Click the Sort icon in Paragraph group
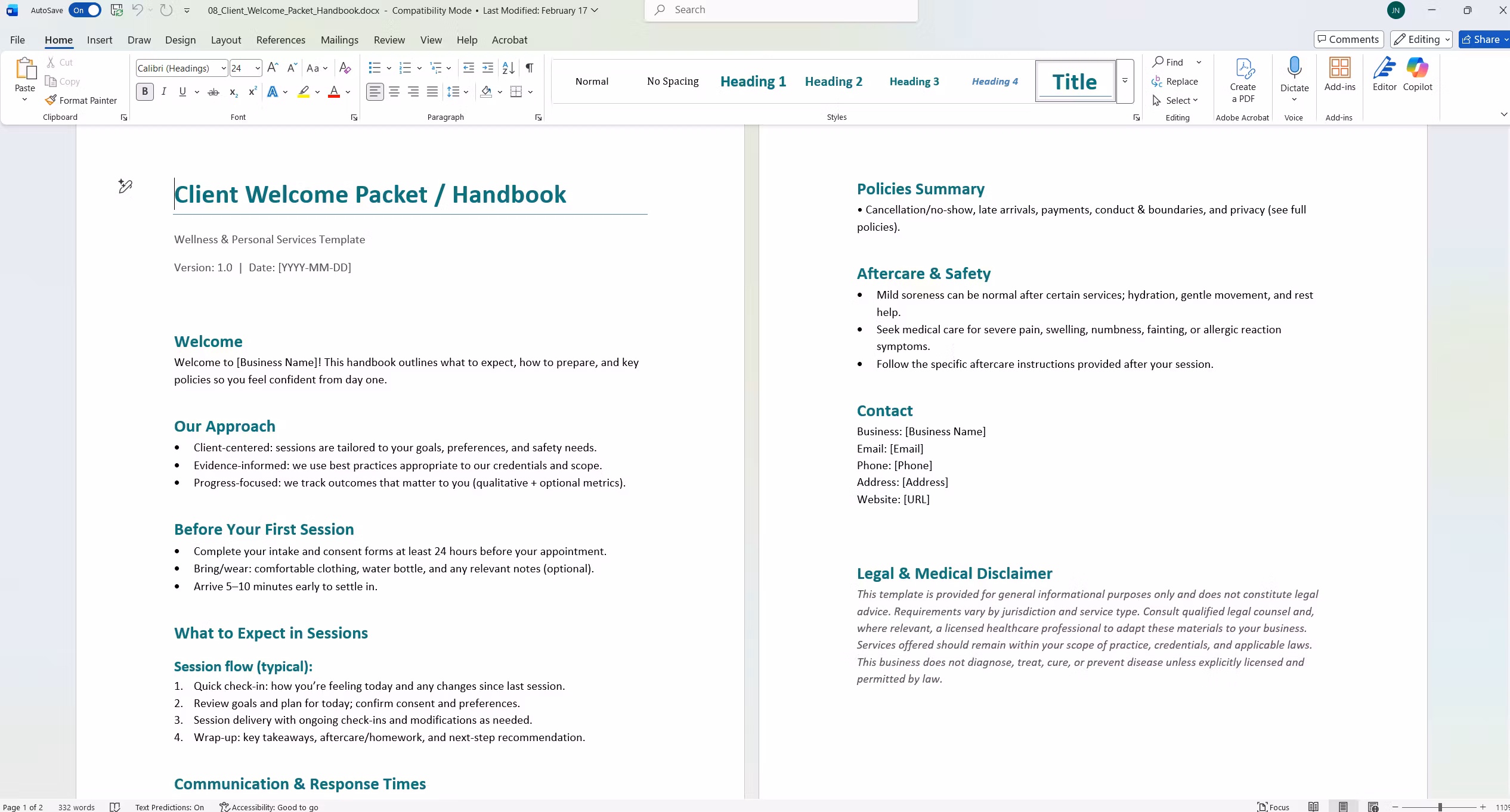The height and width of the screenshot is (812, 1510). [x=508, y=68]
